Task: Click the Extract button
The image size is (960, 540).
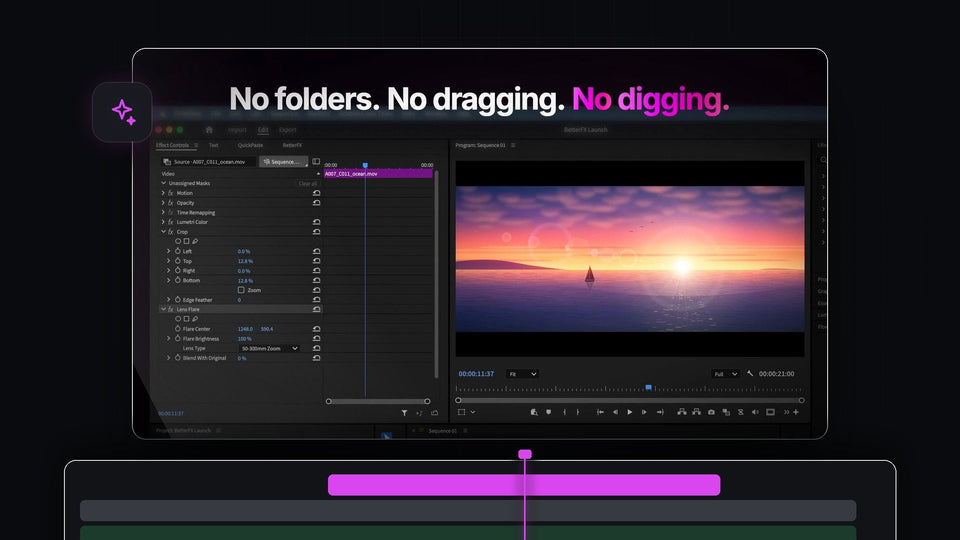Action: (x=696, y=412)
